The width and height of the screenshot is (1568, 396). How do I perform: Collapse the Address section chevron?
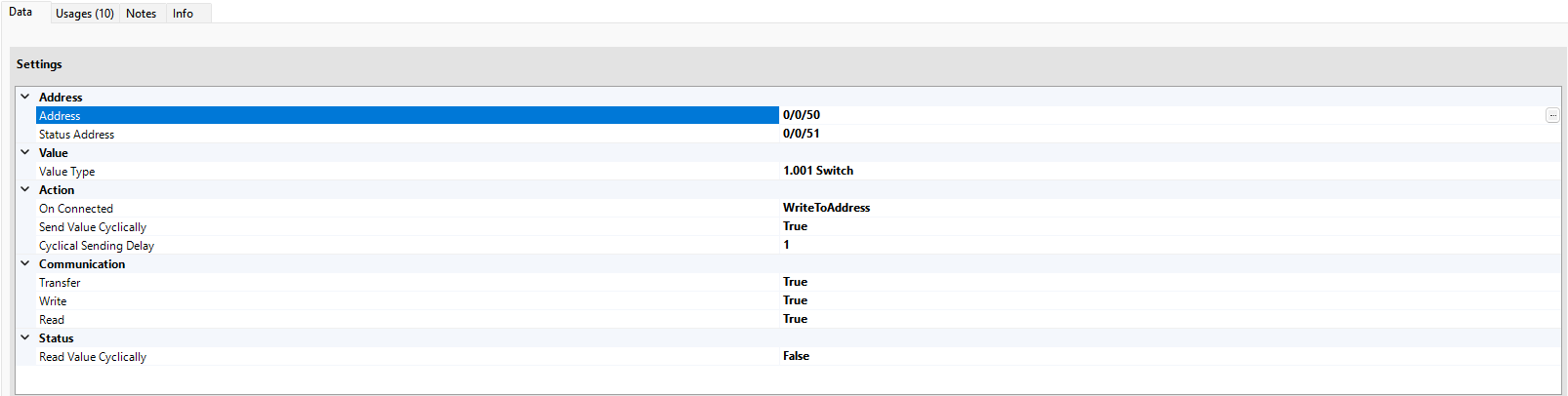click(25, 97)
